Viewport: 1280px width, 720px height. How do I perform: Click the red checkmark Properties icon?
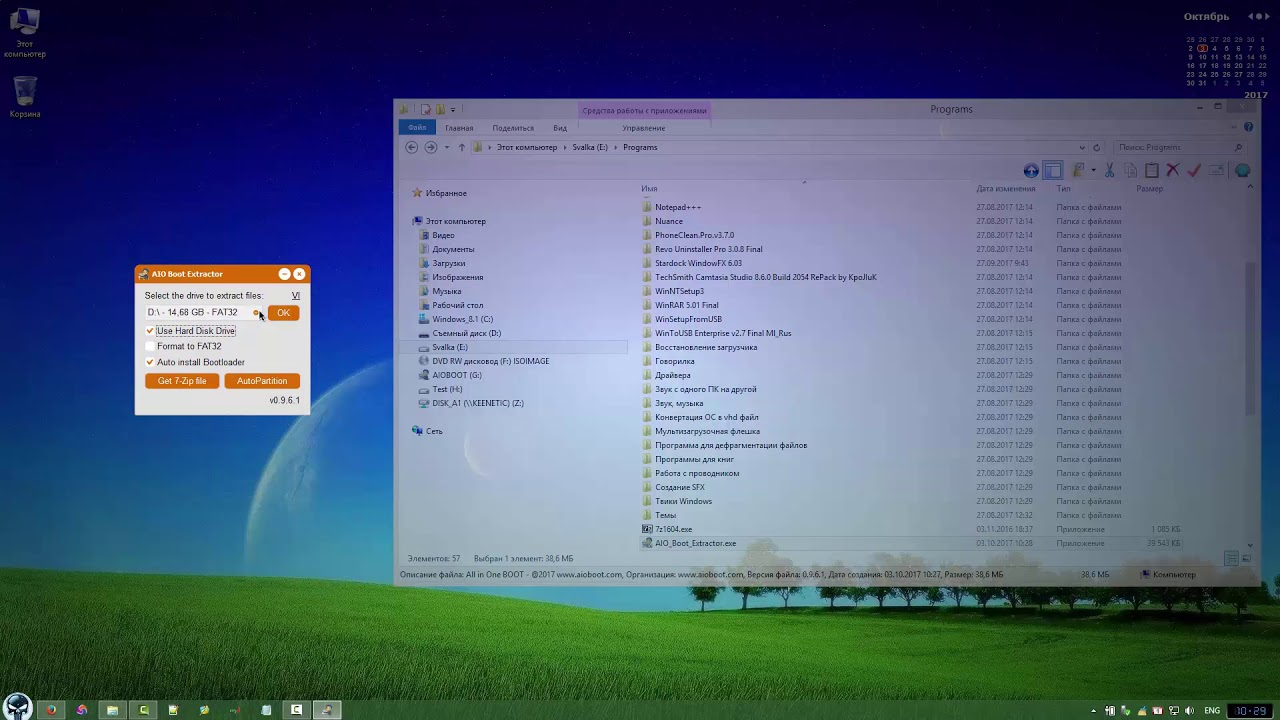pos(1193,171)
